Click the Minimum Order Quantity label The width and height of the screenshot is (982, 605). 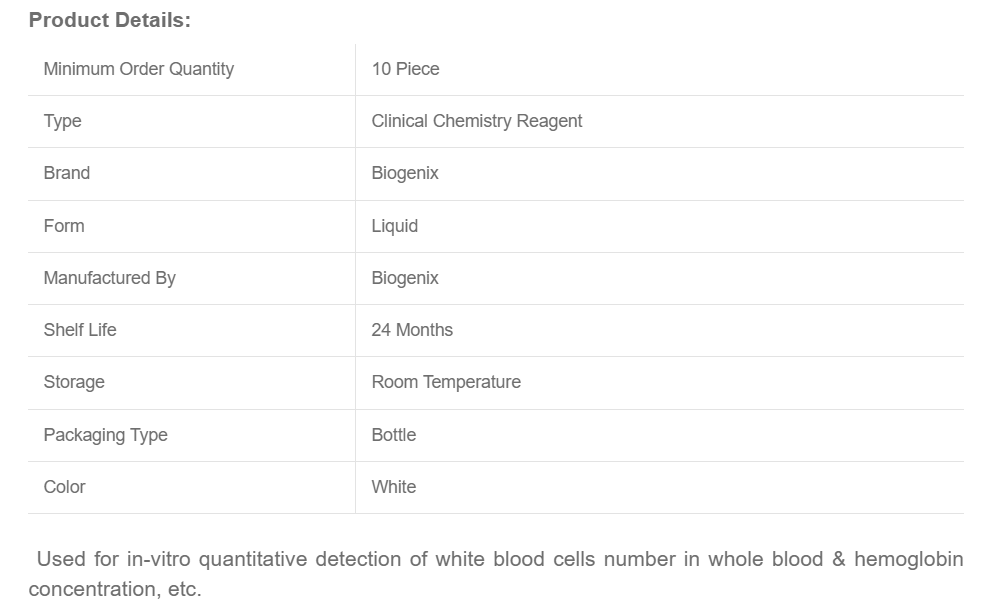(x=138, y=69)
